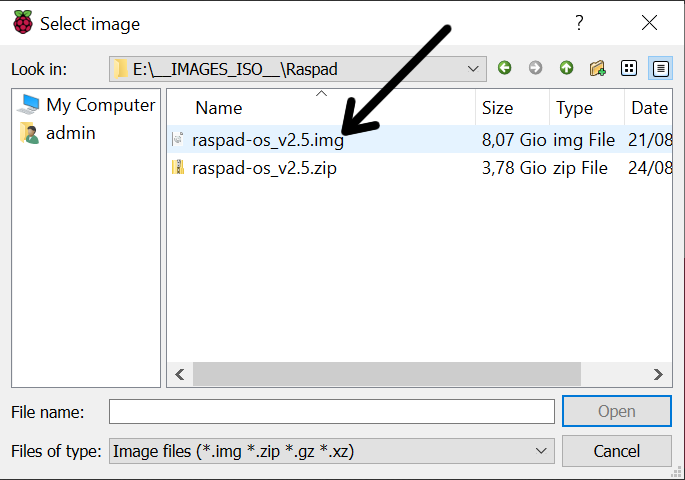Screen dimensions: 685x480
Task: Click the admin user folder icon
Action: [x=29, y=133]
